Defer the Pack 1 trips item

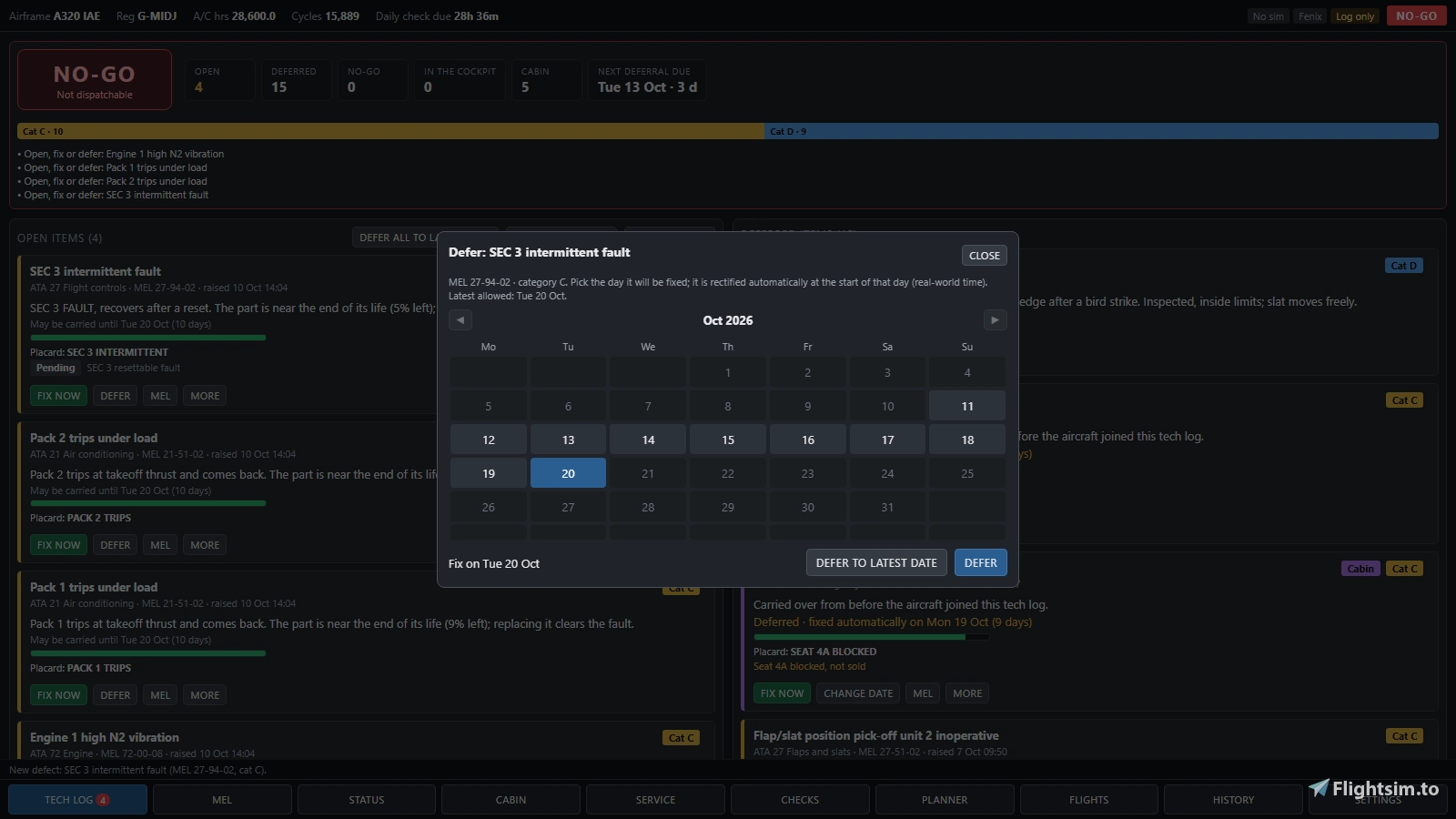[115, 695]
